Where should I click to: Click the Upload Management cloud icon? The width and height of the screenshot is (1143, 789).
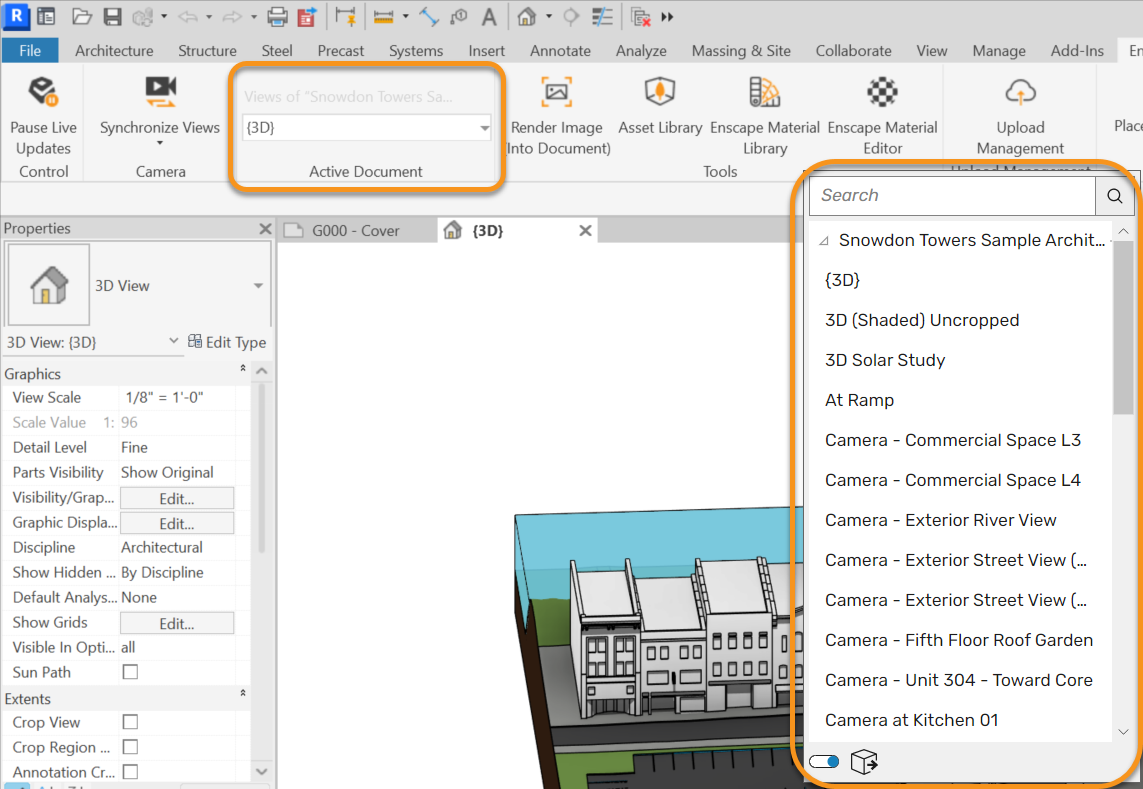tap(1020, 93)
